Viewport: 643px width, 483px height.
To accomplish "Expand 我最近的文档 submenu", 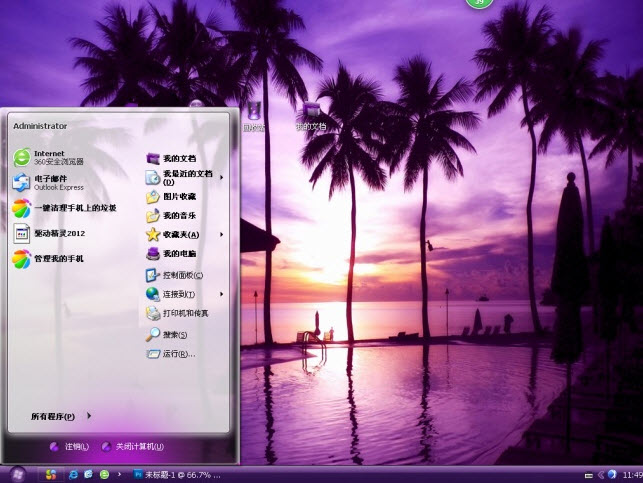I will (186, 177).
